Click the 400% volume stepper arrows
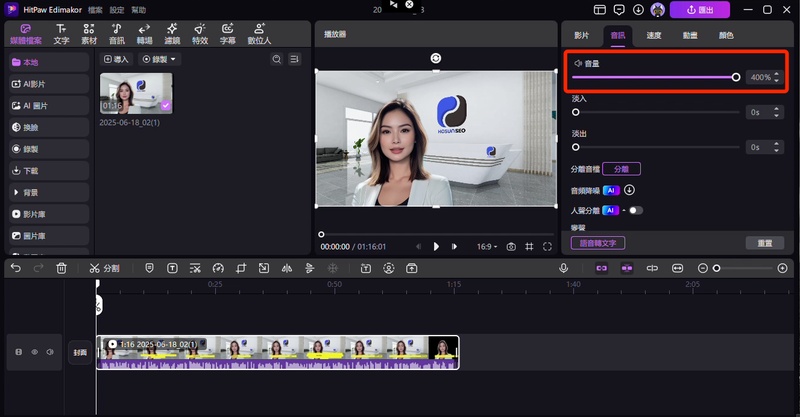The image size is (800, 417). pos(777,77)
